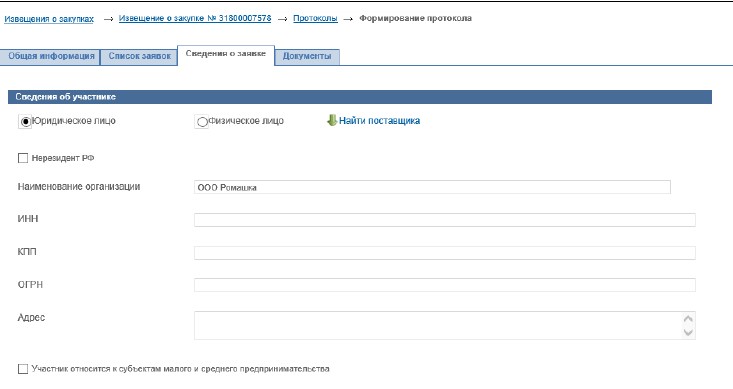Image resolution: width=733 pixels, height=389 pixels.
Task: Go to the Документы tab
Action: (x=307, y=57)
